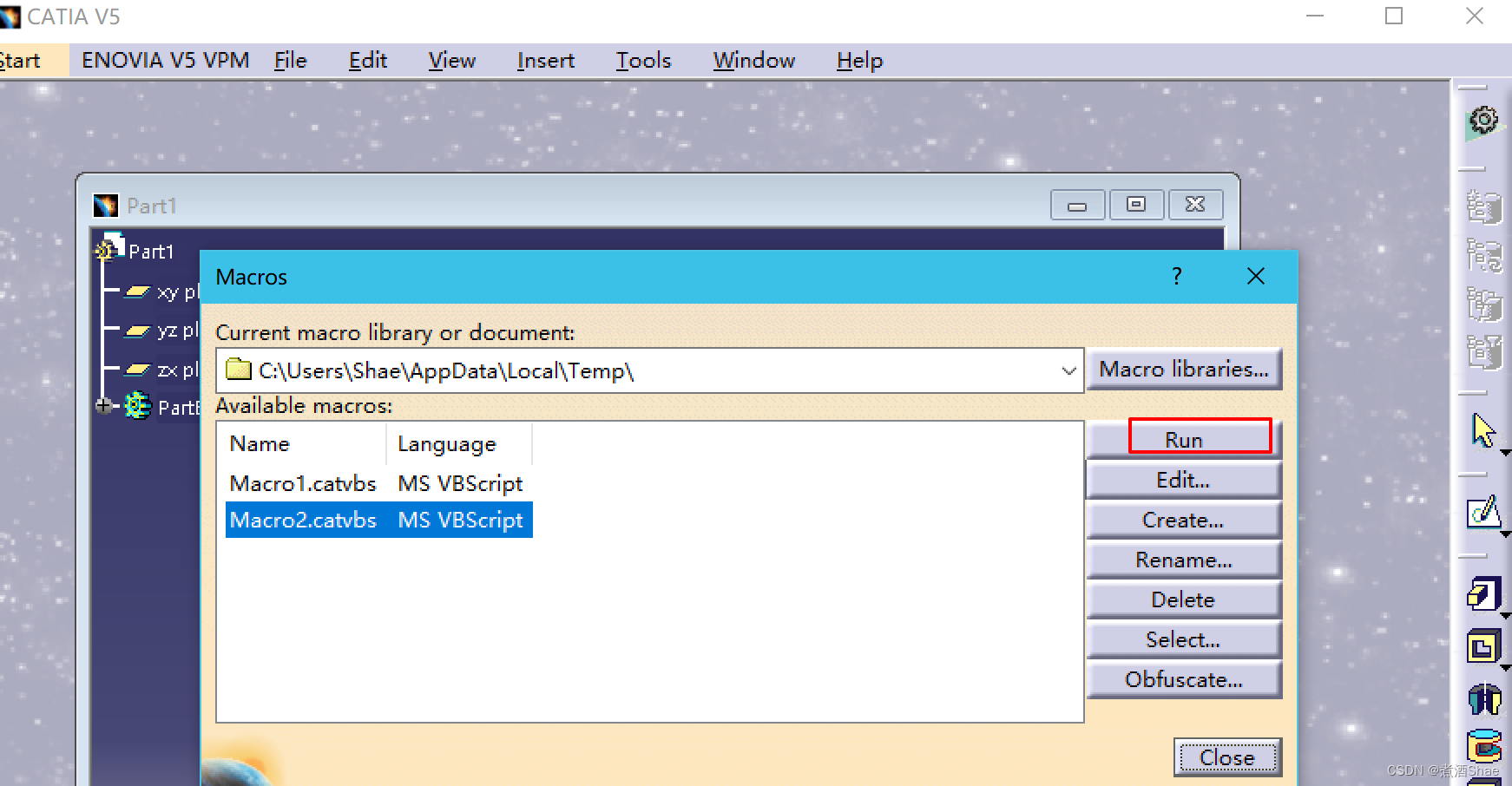Click the CATIA icon in Part1 window title

pyautogui.click(x=106, y=206)
